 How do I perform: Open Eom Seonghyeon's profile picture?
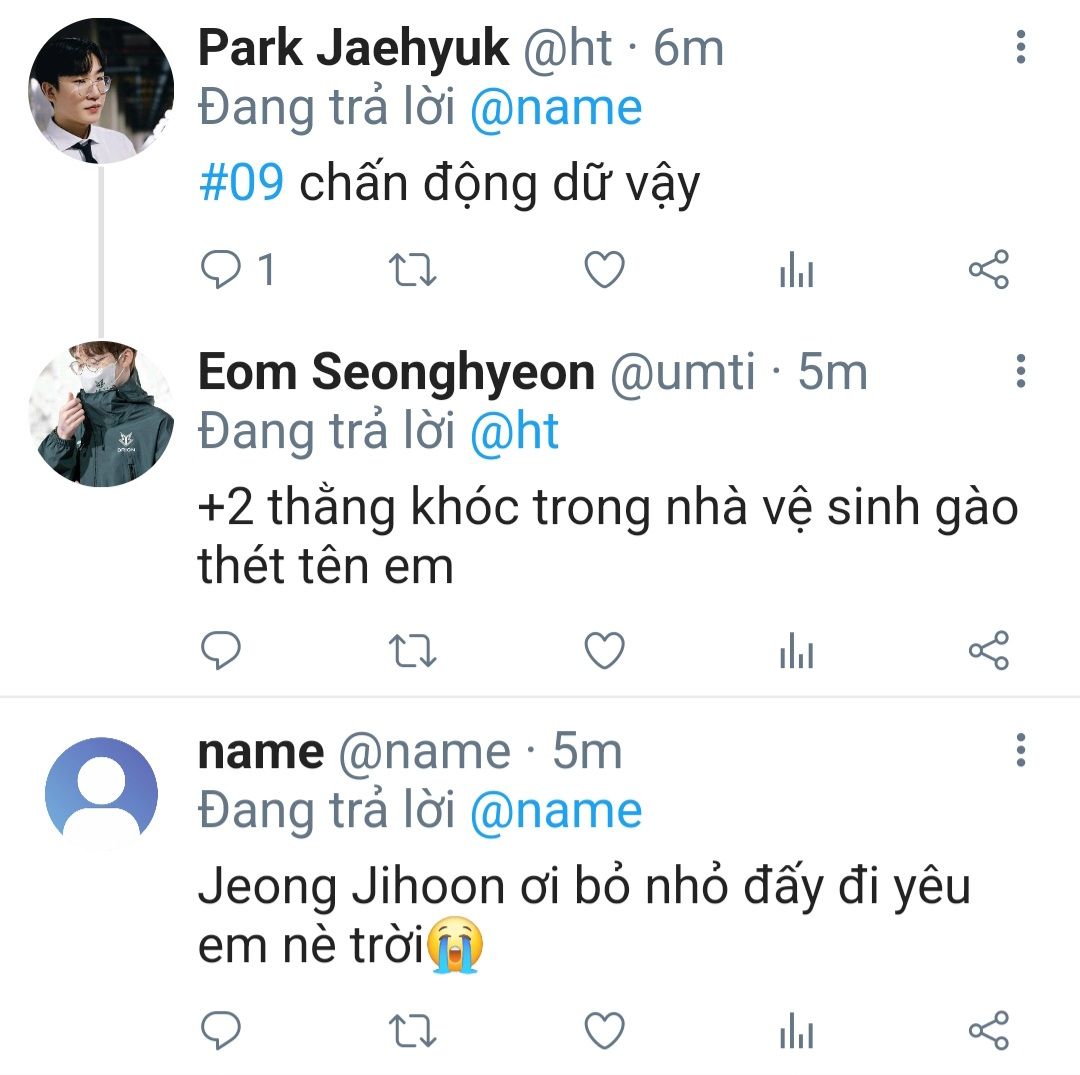click(x=100, y=414)
